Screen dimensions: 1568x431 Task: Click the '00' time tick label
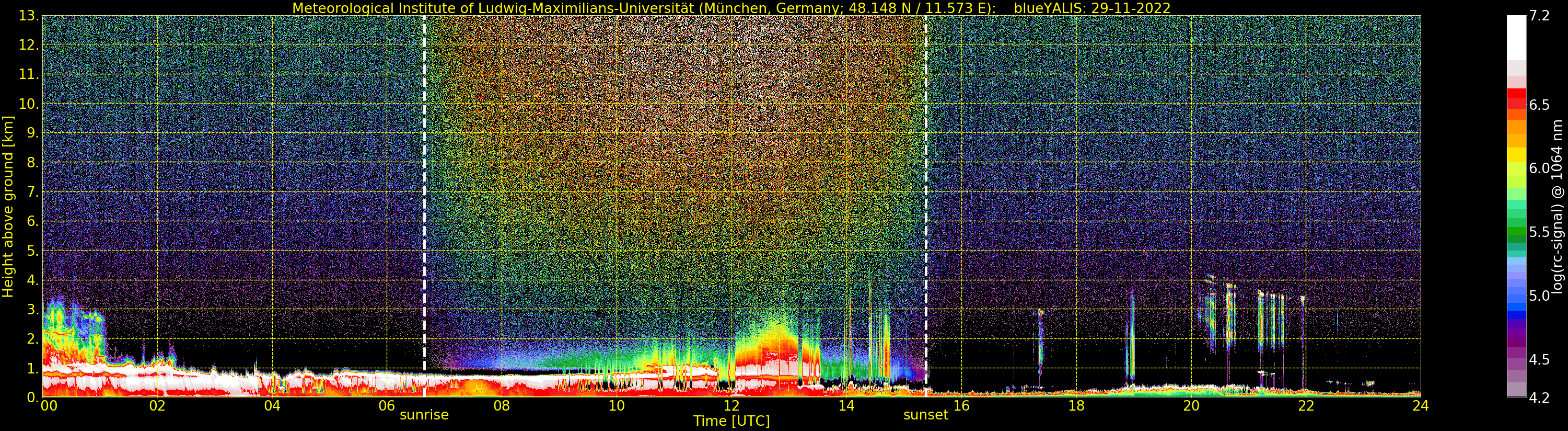49,406
